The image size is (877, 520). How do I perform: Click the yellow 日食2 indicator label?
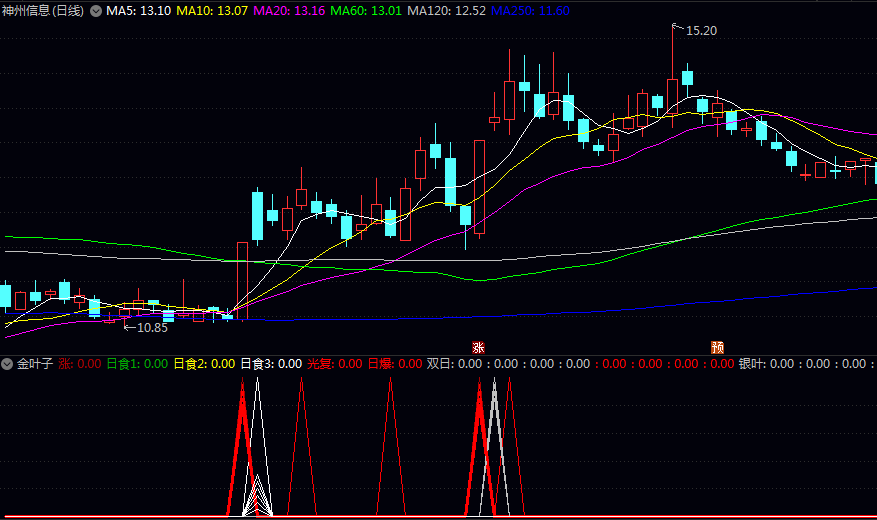tap(204, 364)
